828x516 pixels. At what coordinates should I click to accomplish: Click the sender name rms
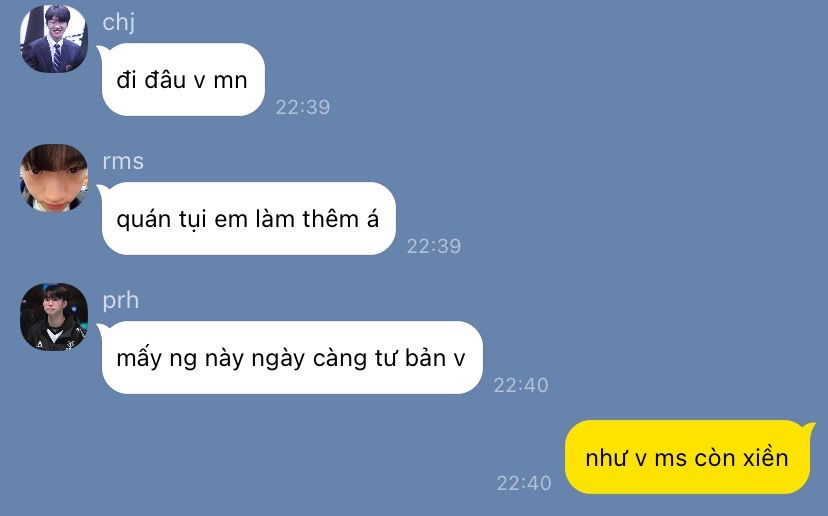pyautogui.click(x=123, y=161)
